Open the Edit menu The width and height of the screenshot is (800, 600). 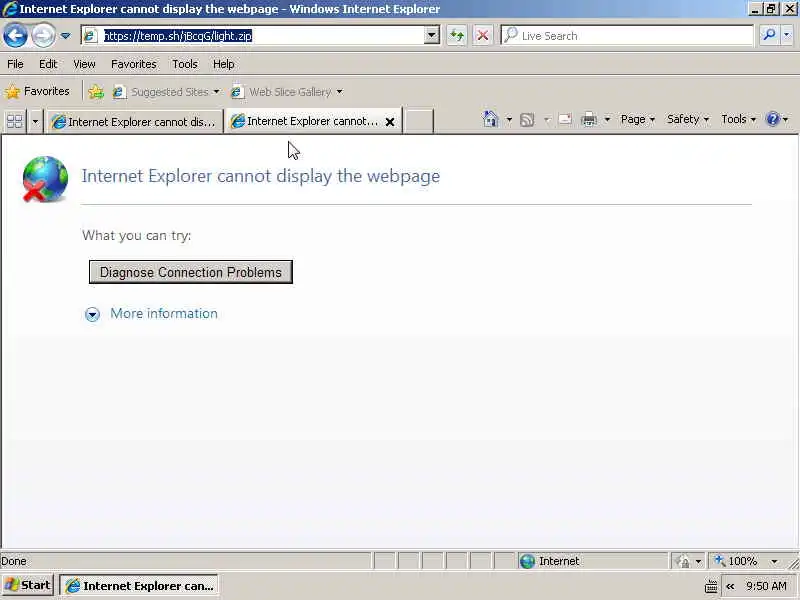pyautogui.click(x=48, y=64)
